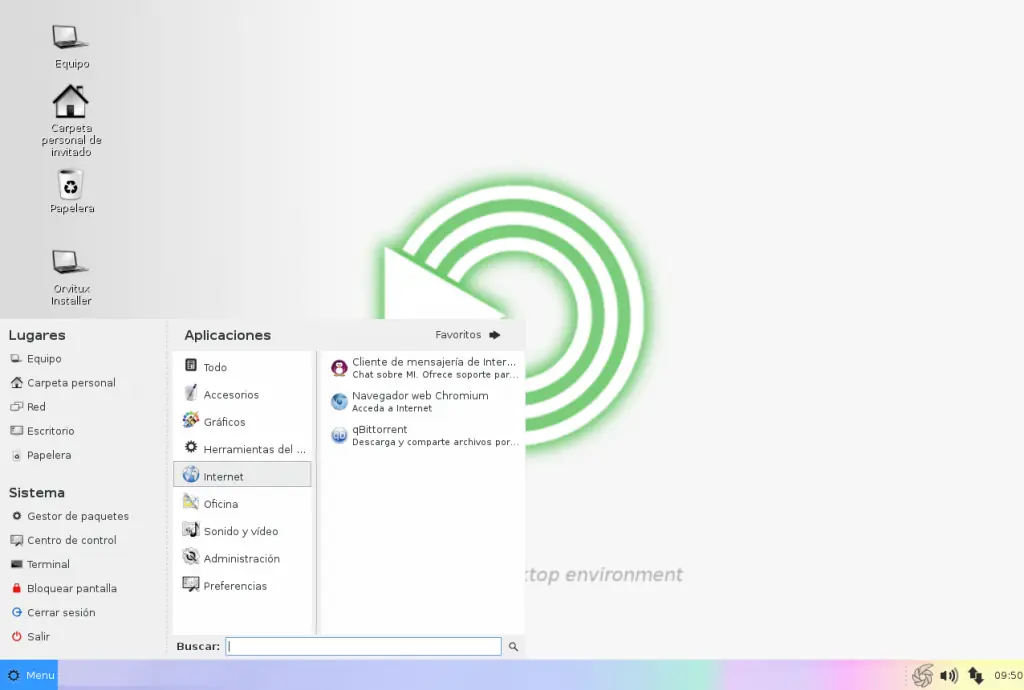
Task: Open the volume control tray icon
Action: 949,676
